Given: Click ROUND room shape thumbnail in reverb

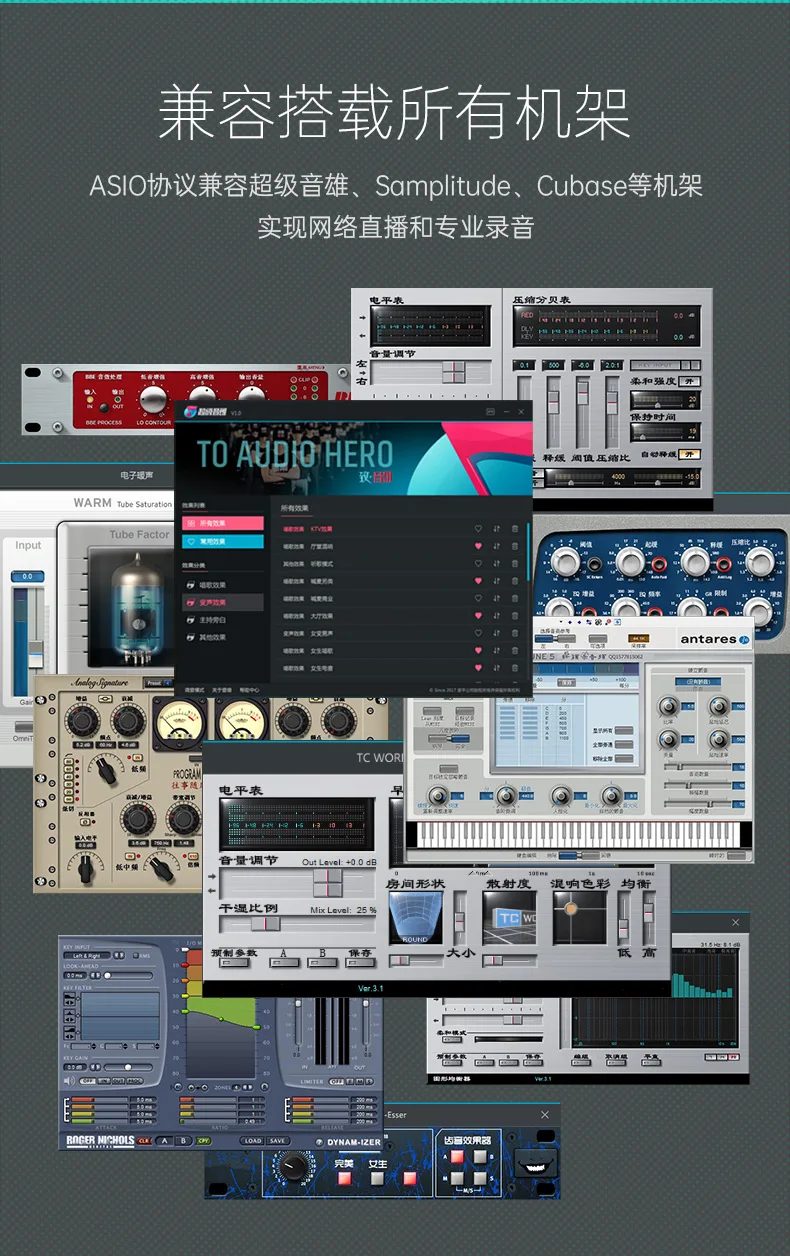Looking at the screenshot, I should tap(414, 916).
